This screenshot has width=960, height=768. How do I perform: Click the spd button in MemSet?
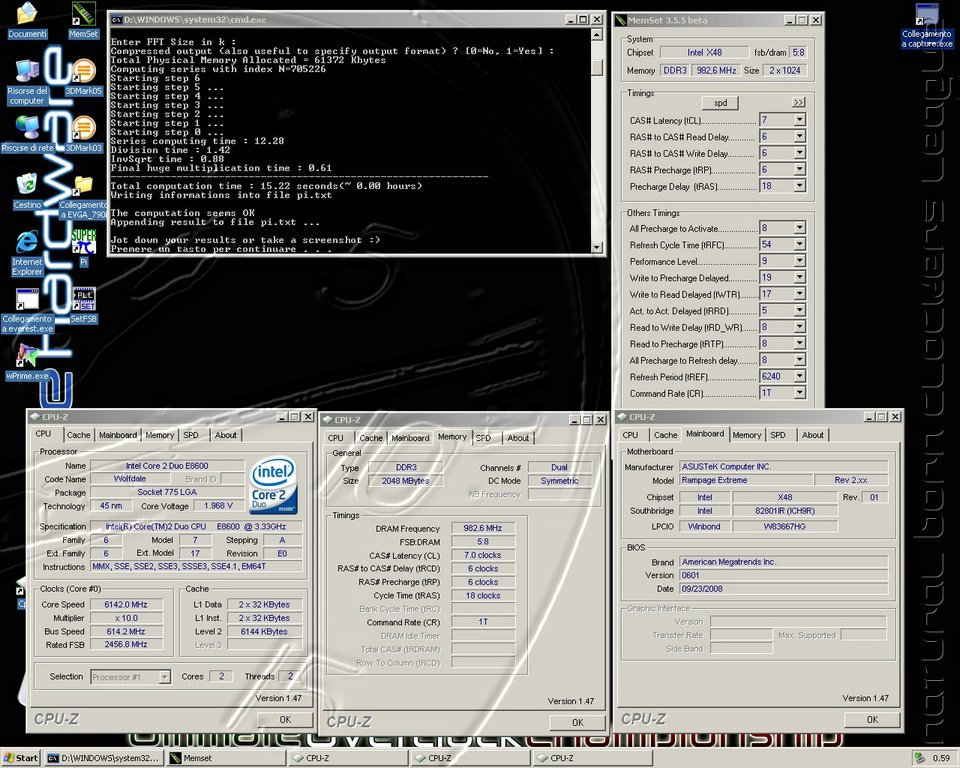coord(720,102)
